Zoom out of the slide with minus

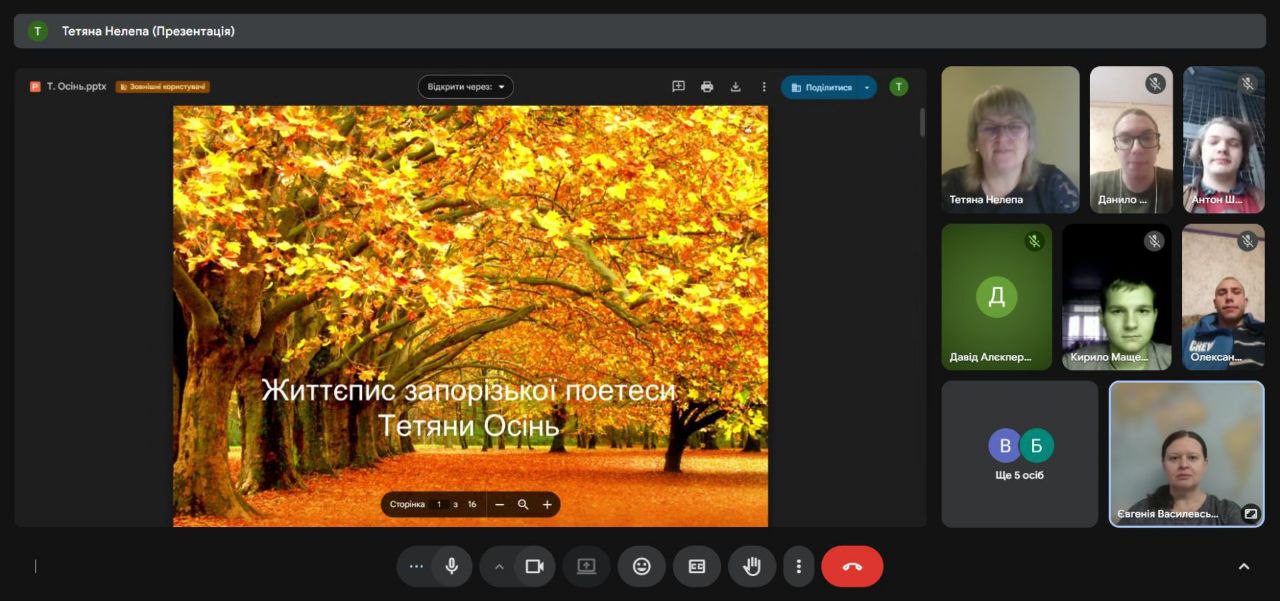coord(500,505)
